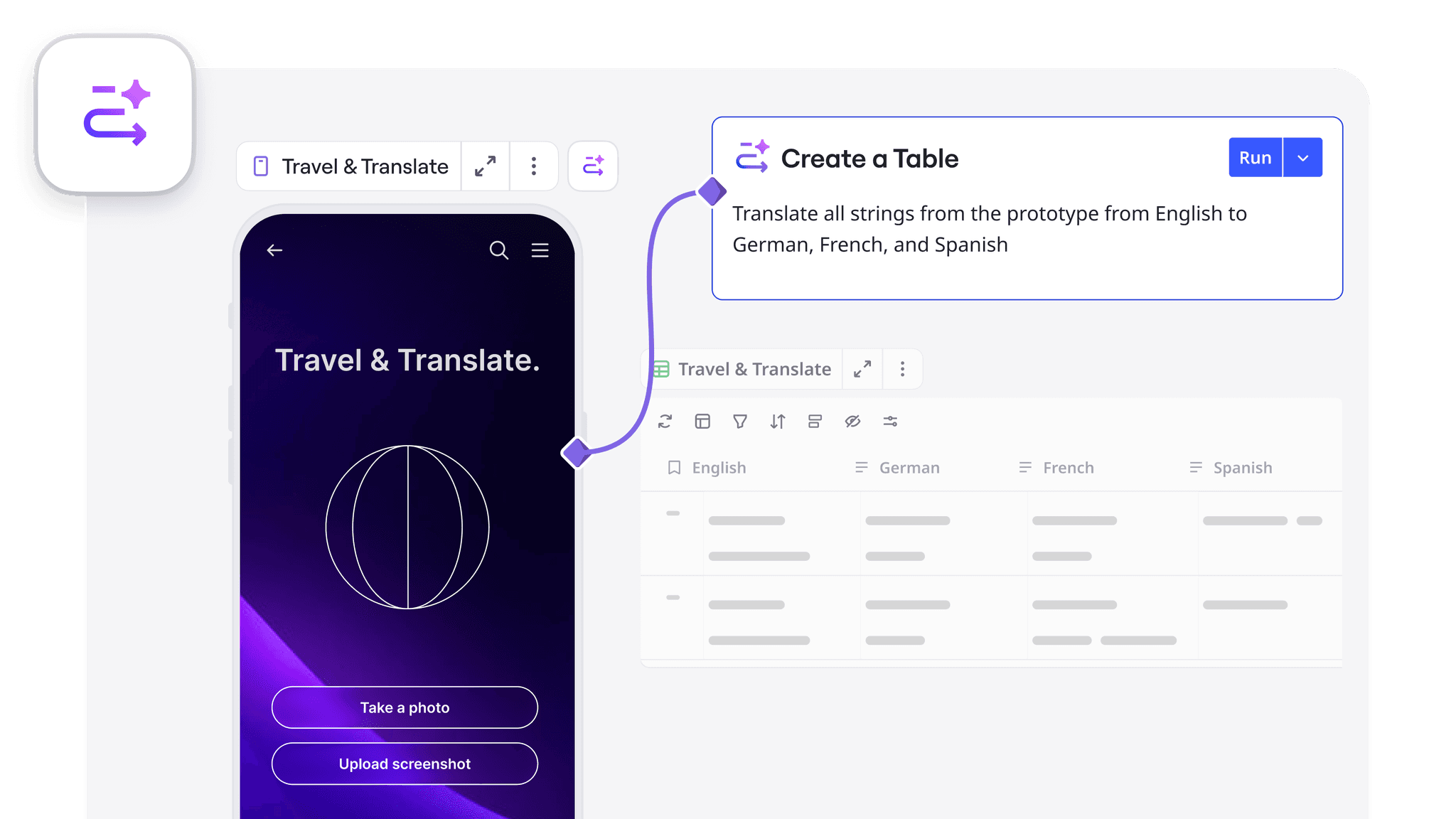Image resolution: width=1456 pixels, height=819 pixels.
Task: Click the sort arrows icon
Action: (778, 422)
